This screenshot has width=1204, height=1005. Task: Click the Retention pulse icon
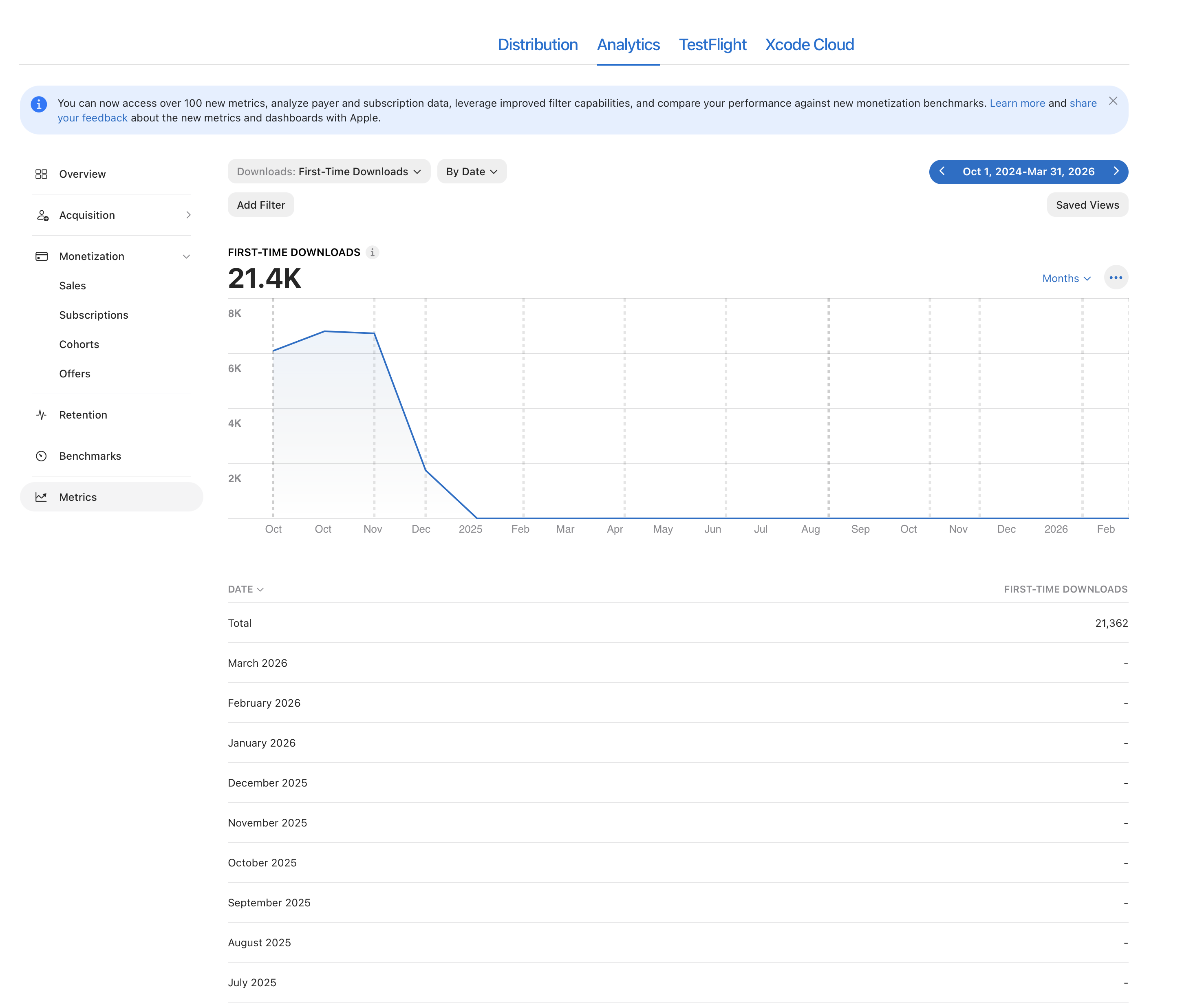tap(41, 414)
